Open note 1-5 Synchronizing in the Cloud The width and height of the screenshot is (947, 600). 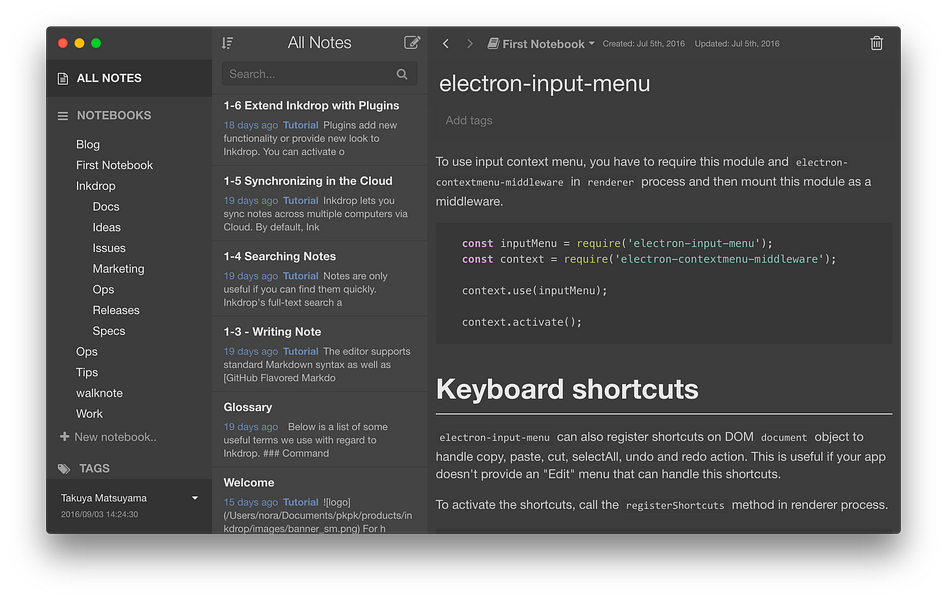tap(319, 203)
